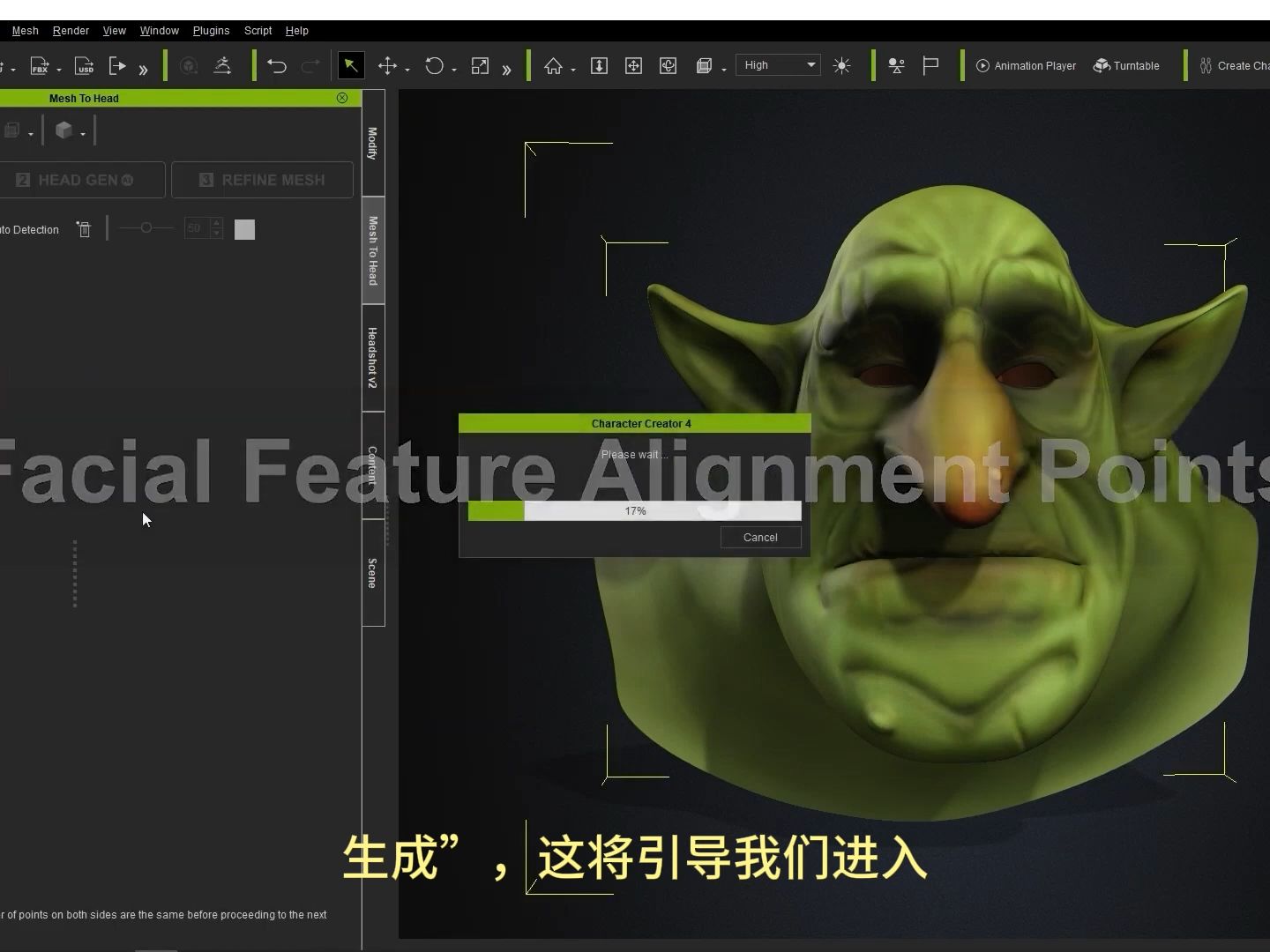The height and width of the screenshot is (952, 1270).
Task: Open the Window menu
Action: click(x=160, y=31)
